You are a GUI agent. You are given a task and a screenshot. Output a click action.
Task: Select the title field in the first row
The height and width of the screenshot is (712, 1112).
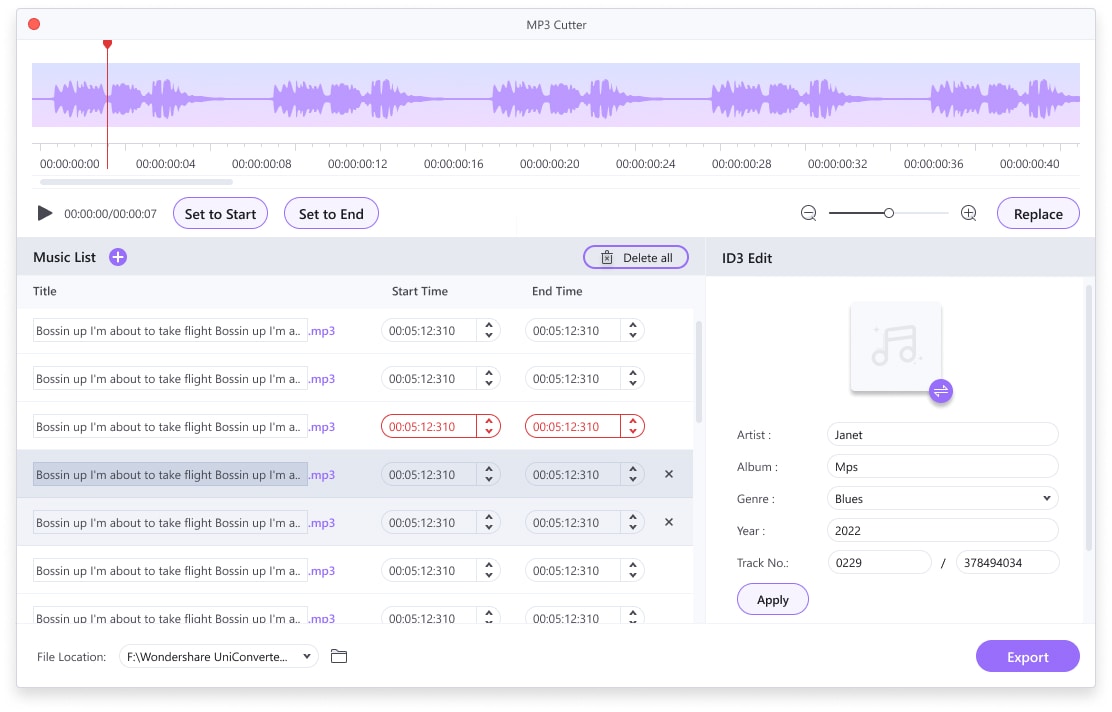click(x=170, y=331)
